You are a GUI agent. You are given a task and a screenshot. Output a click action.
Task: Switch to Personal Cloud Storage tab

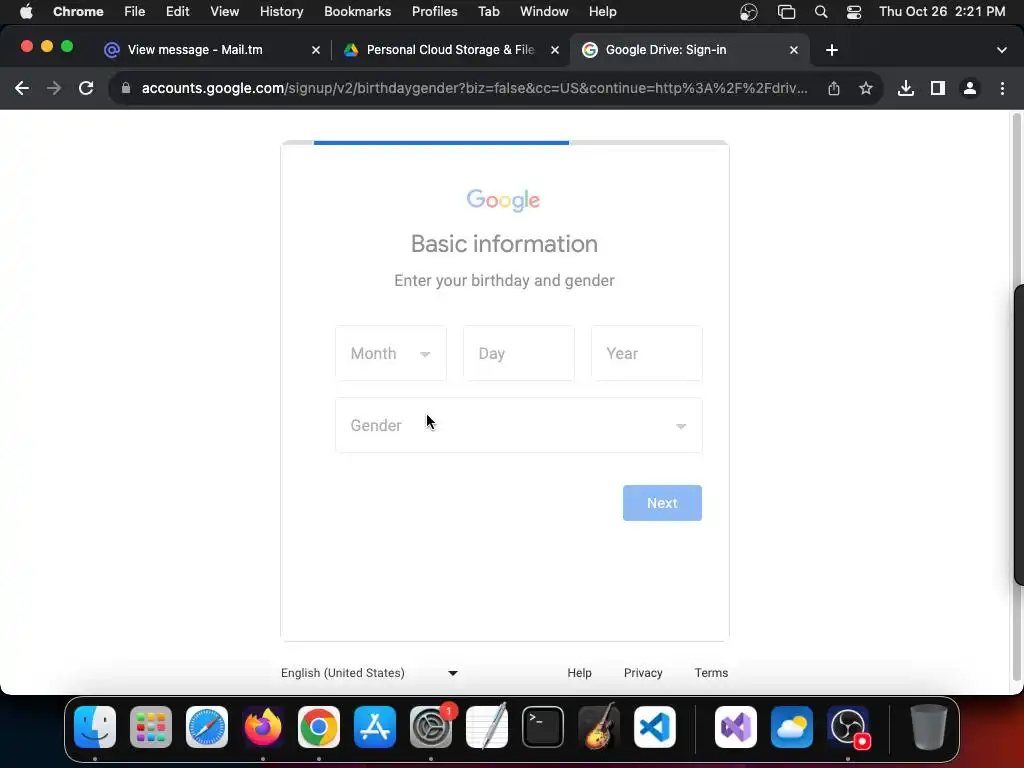pos(450,50)
